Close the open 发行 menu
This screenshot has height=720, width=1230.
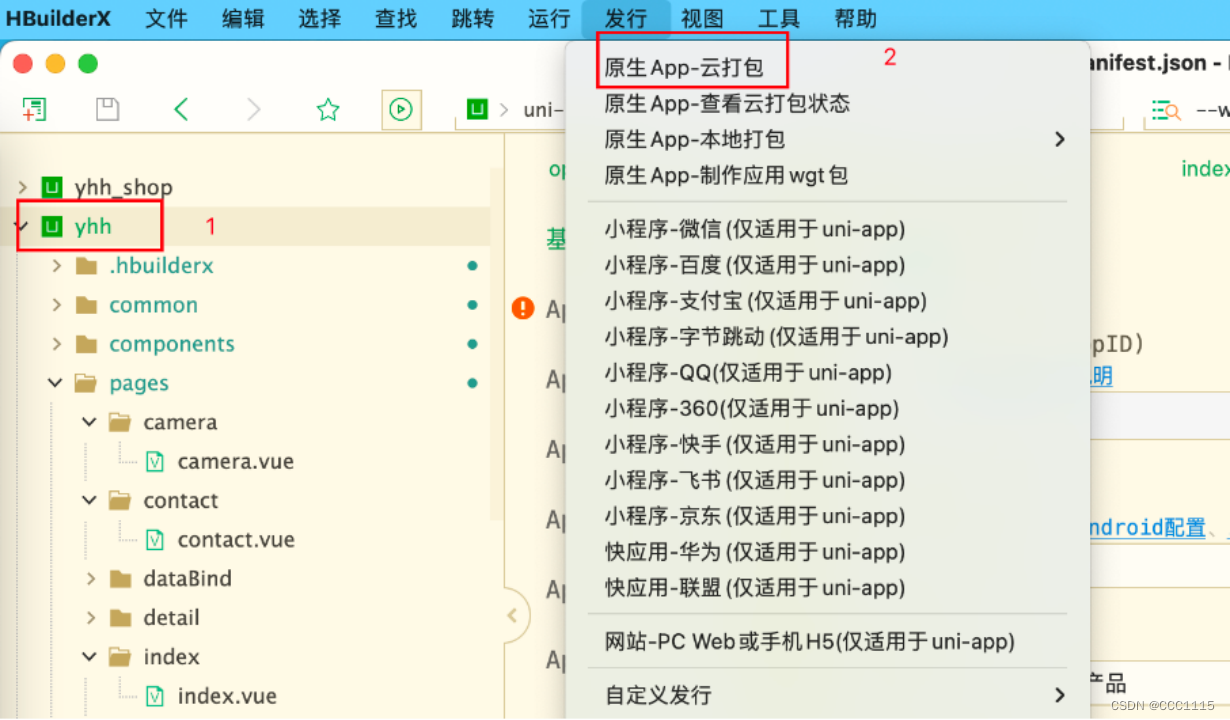[x=626, y=18]
